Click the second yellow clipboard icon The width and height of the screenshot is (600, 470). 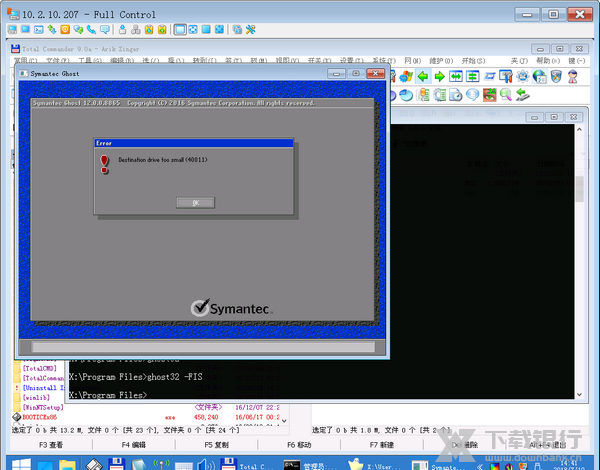162,29
